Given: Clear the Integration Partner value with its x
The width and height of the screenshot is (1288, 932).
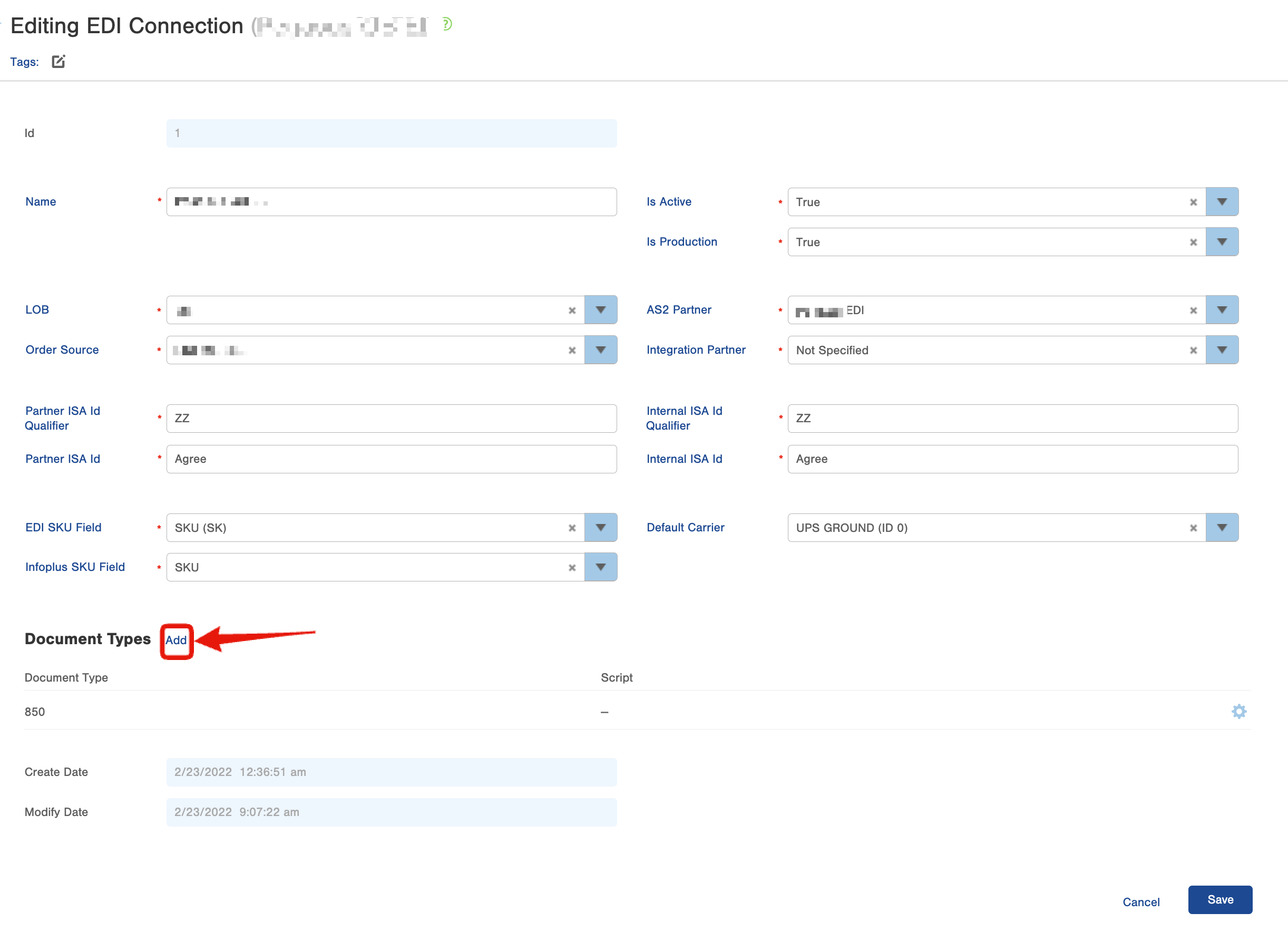Looking at the screenshot, I should (x=1193, y=350).
